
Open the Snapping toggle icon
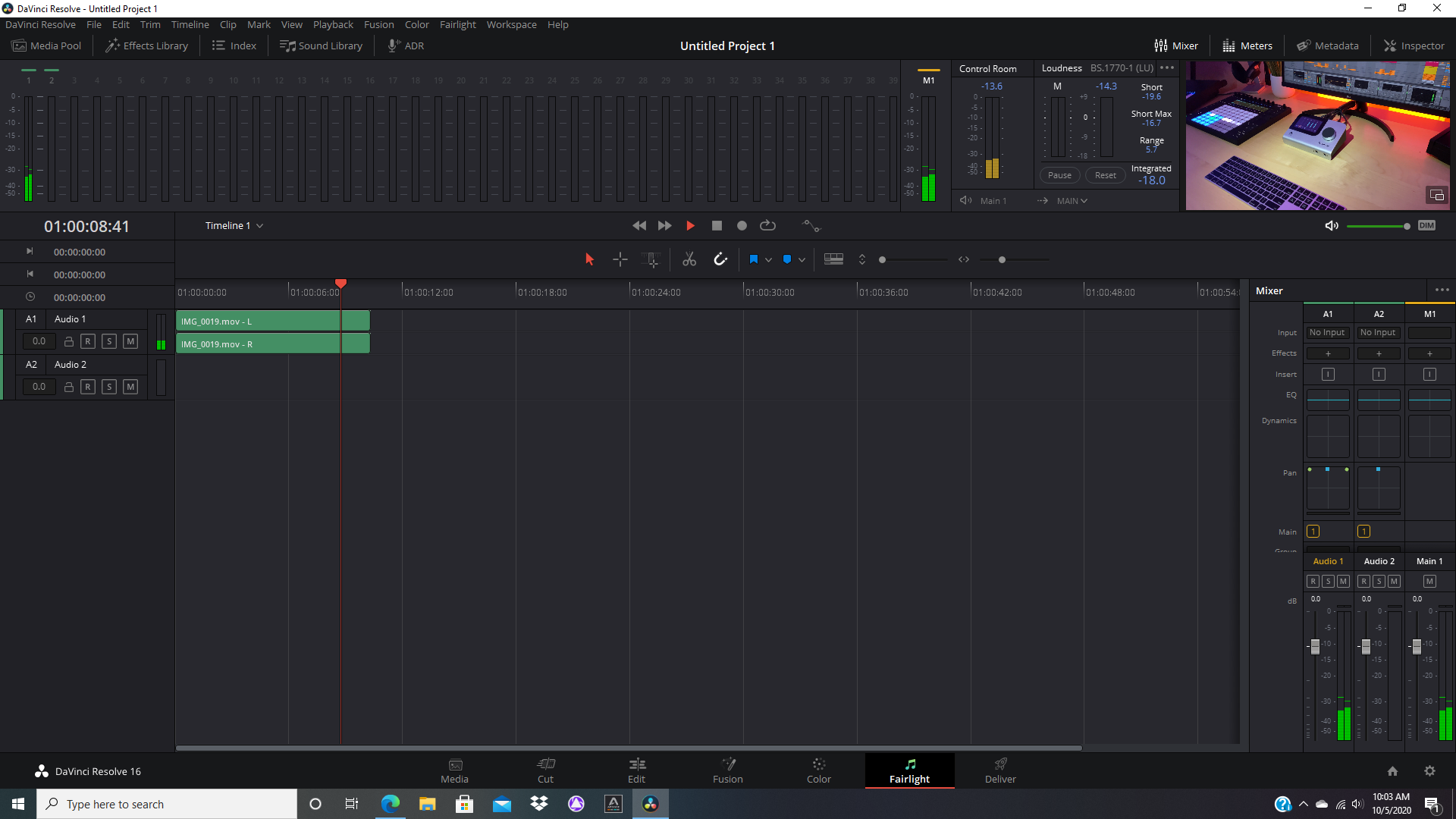tap(721, 259)
